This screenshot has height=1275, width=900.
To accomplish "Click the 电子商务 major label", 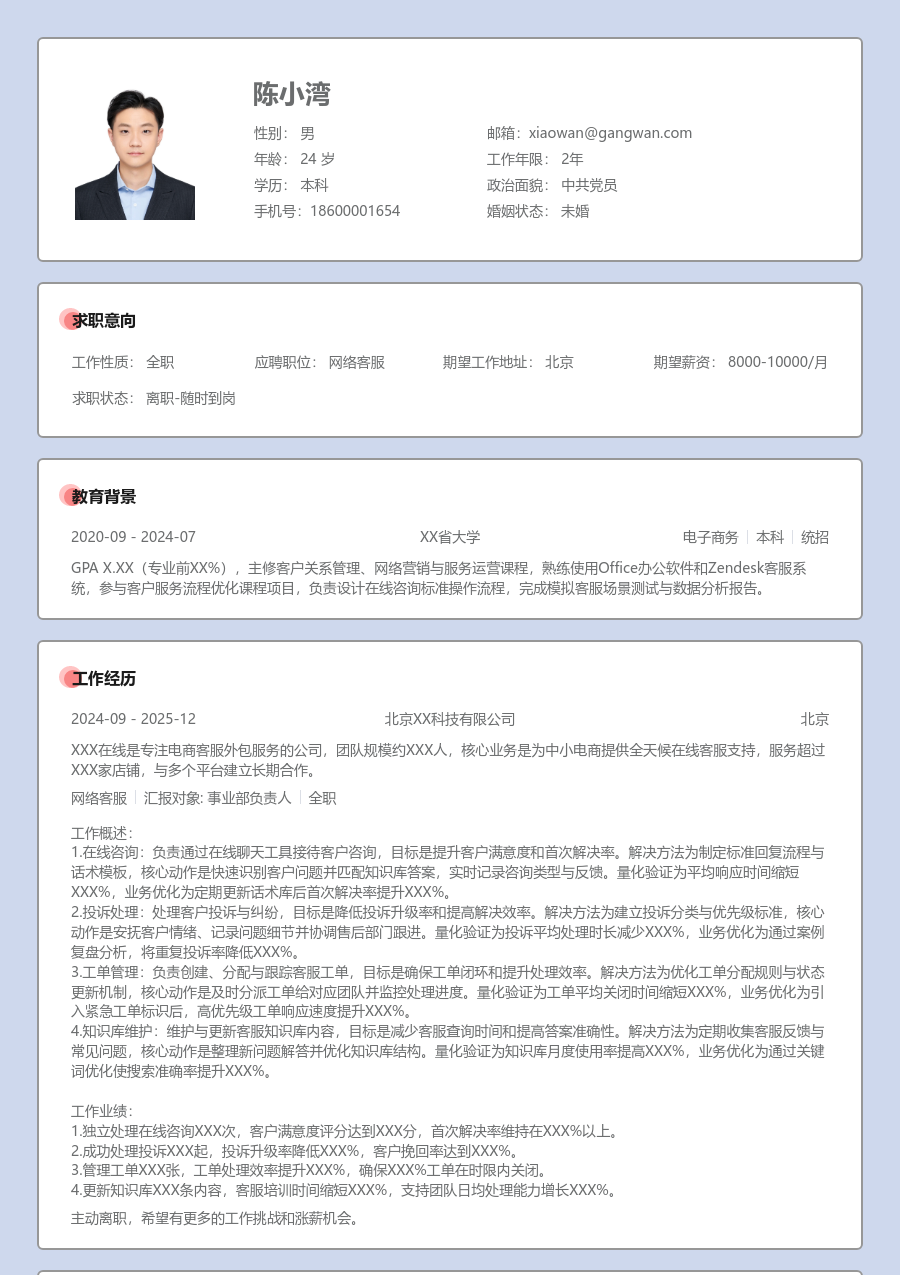I will pyautogui.click(x=710, y=537).
